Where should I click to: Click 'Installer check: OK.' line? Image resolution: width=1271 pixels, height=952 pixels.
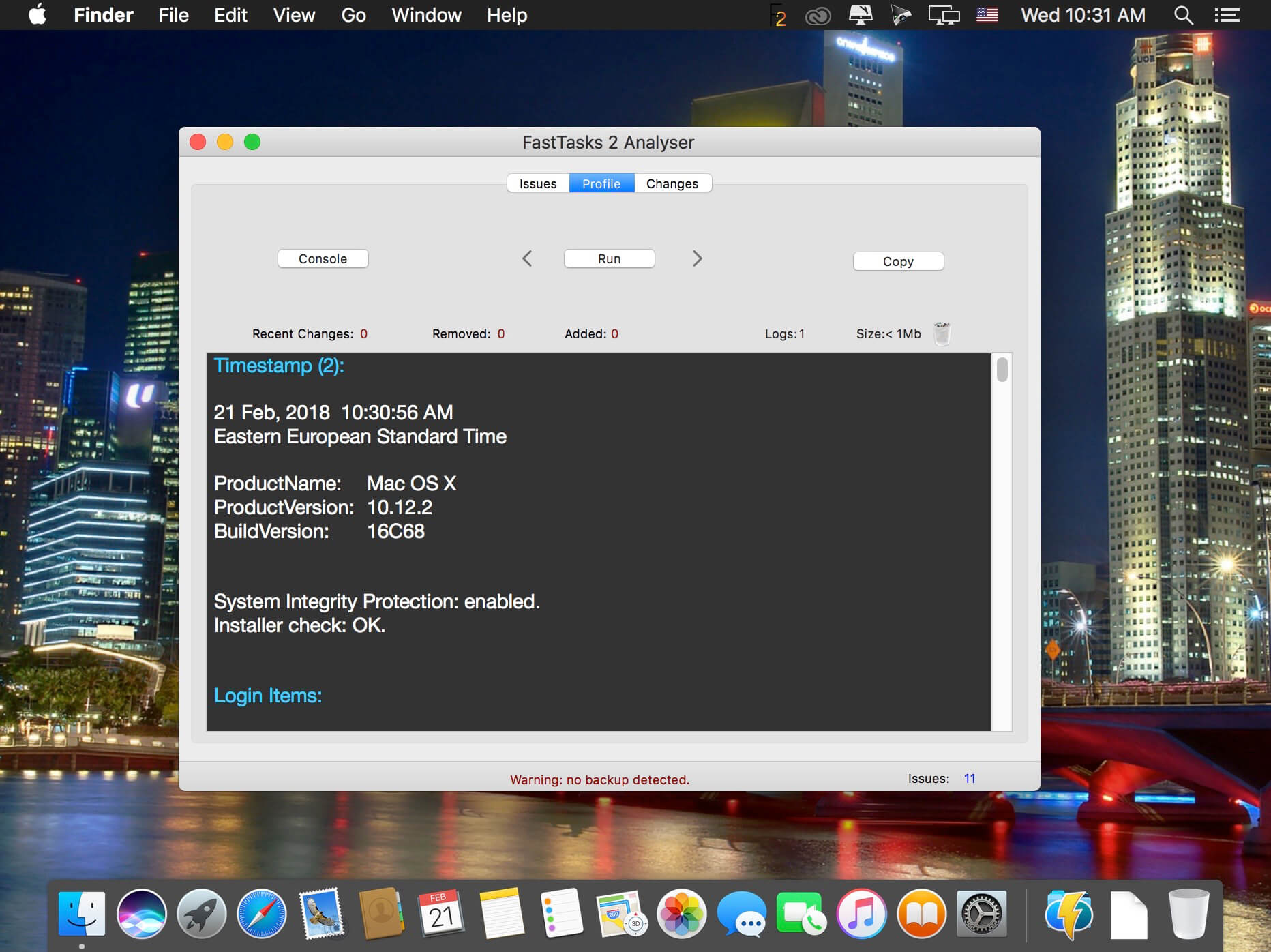tap(299, 625)
